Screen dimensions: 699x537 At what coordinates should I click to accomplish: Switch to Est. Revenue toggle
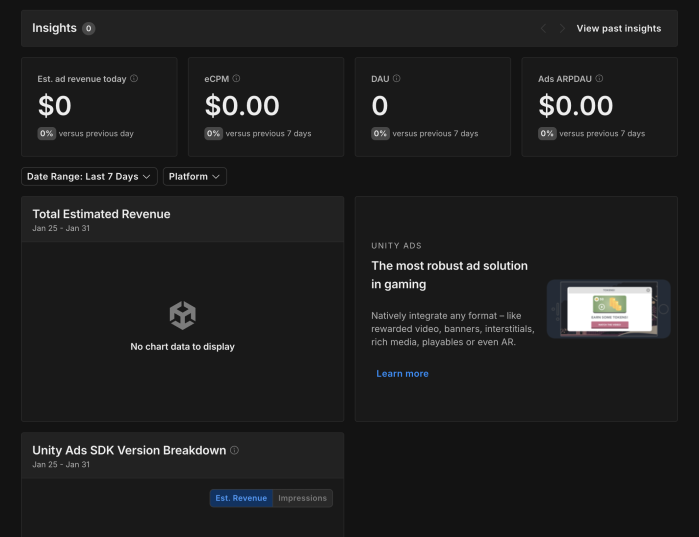tap(241, 498)
